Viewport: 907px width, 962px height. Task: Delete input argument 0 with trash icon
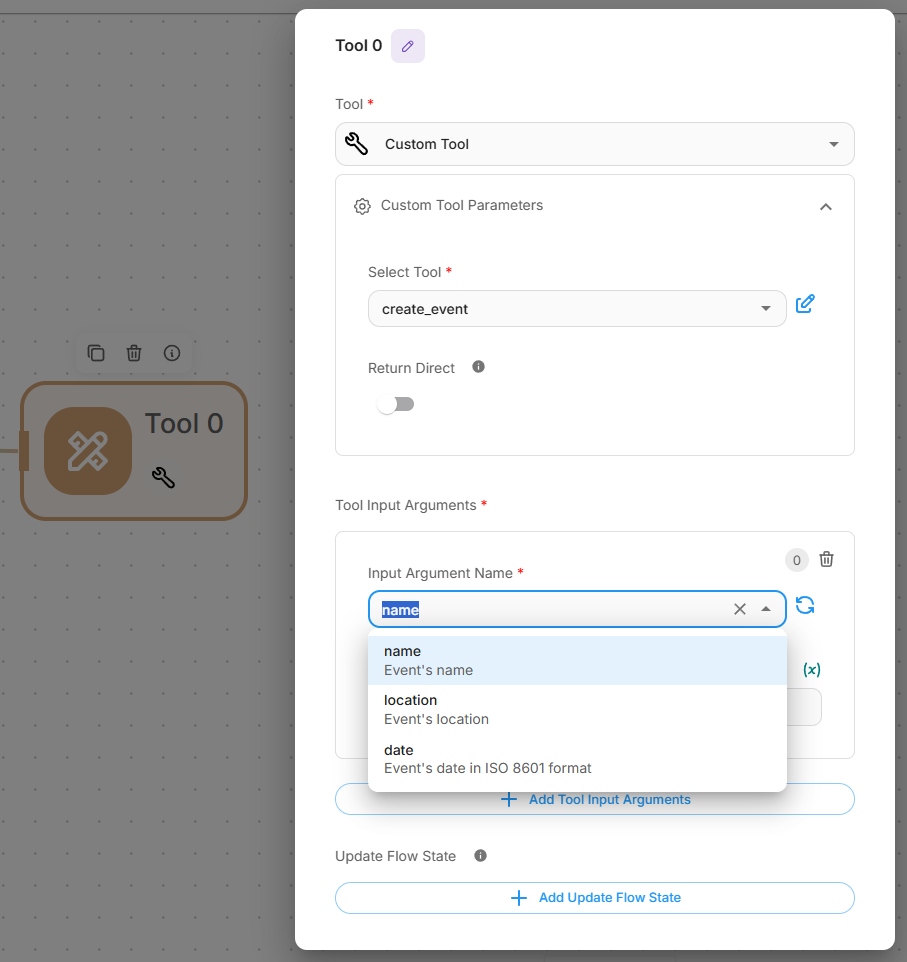(826, 559)
